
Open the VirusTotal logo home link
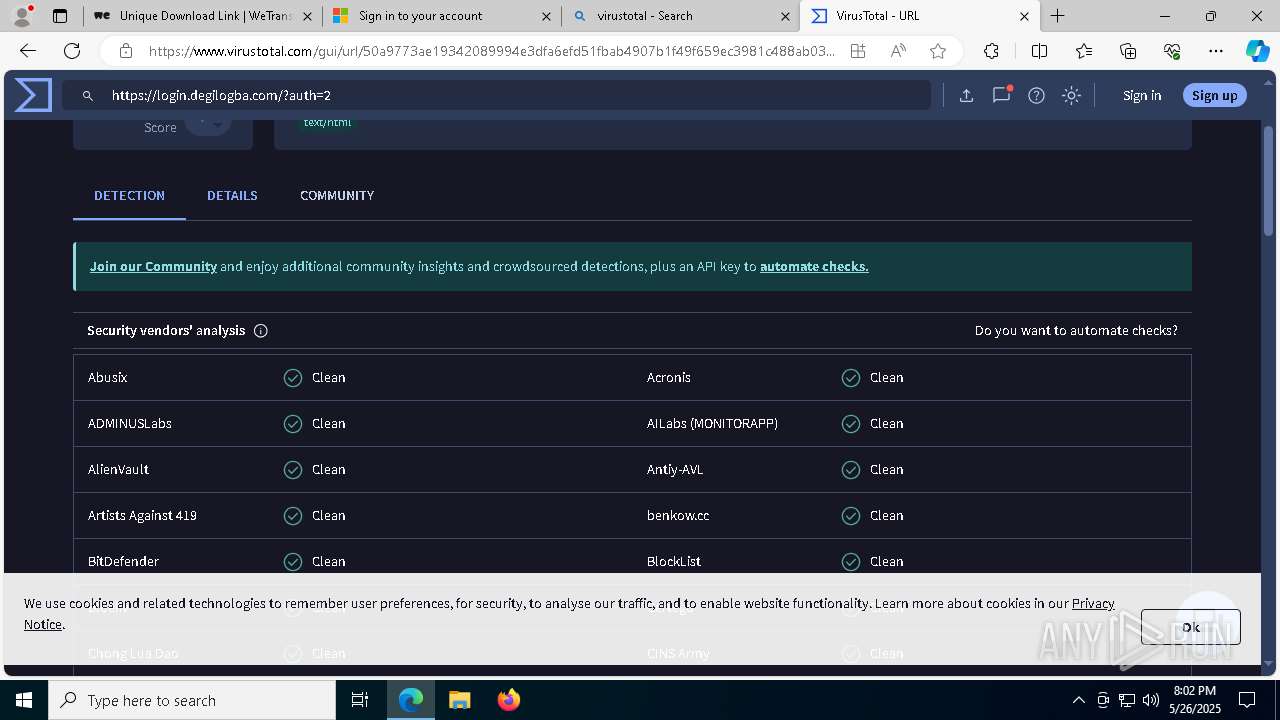[33, 95]
